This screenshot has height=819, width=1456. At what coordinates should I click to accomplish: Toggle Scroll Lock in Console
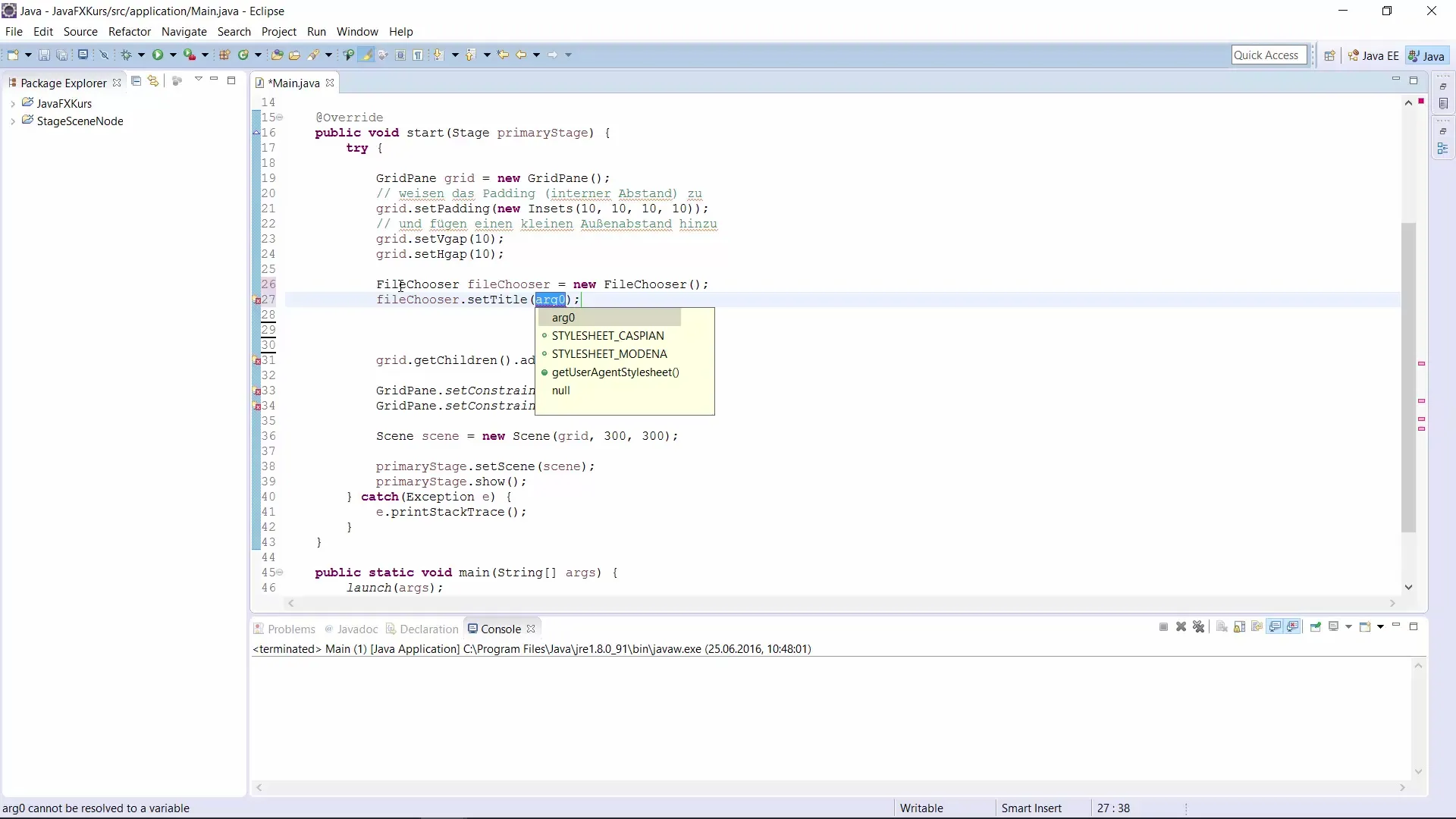[1240, 627]
